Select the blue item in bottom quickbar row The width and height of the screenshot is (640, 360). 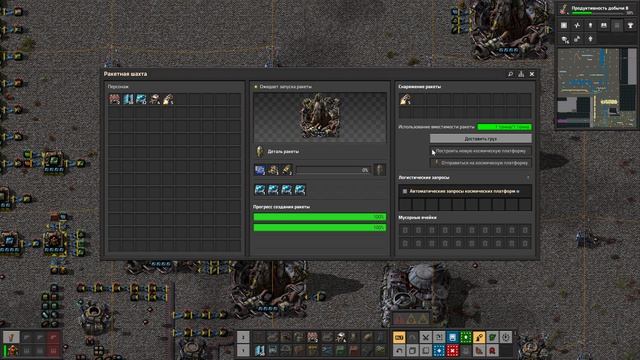click(x=260, y=350)
